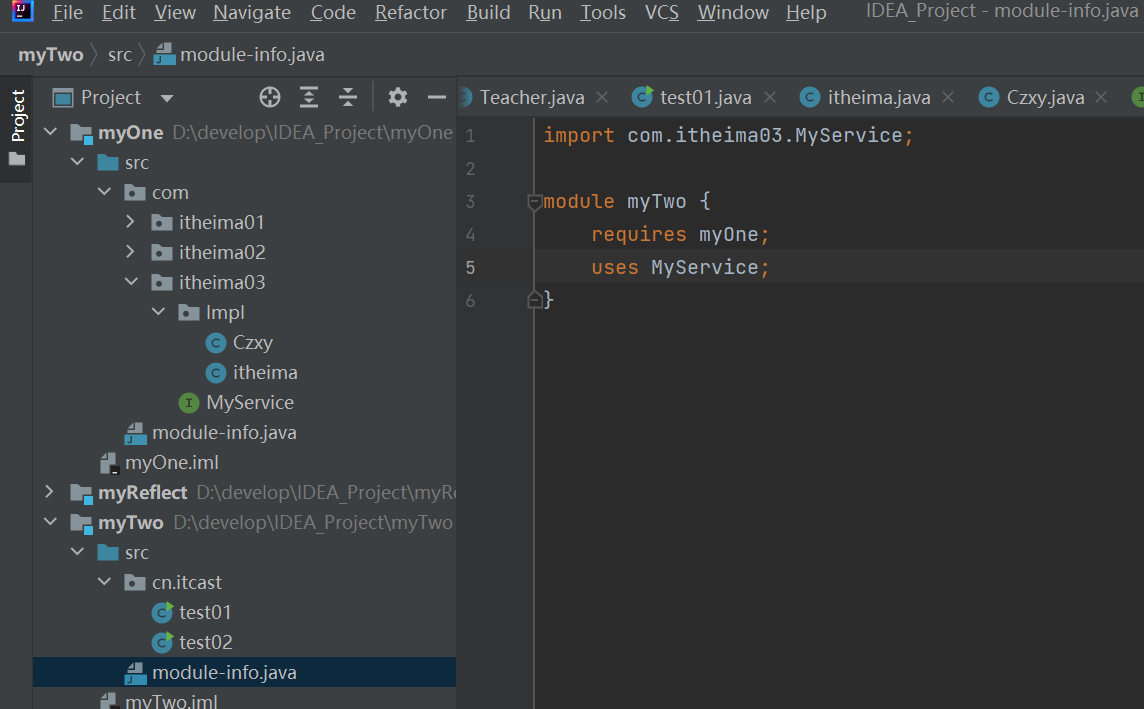
Task: Toggle the Project side tool window tab
Action: tap(17, 128)
